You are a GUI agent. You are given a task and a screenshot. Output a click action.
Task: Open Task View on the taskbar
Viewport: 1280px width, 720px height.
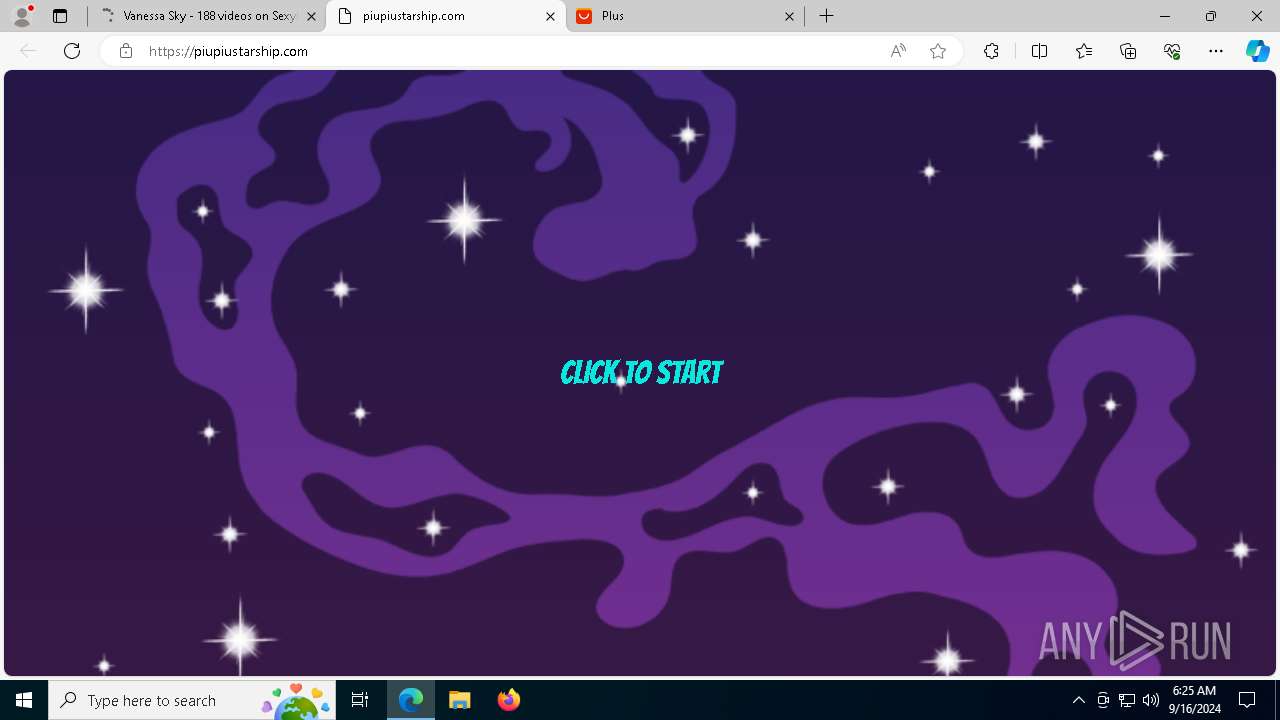coord(360,700)
